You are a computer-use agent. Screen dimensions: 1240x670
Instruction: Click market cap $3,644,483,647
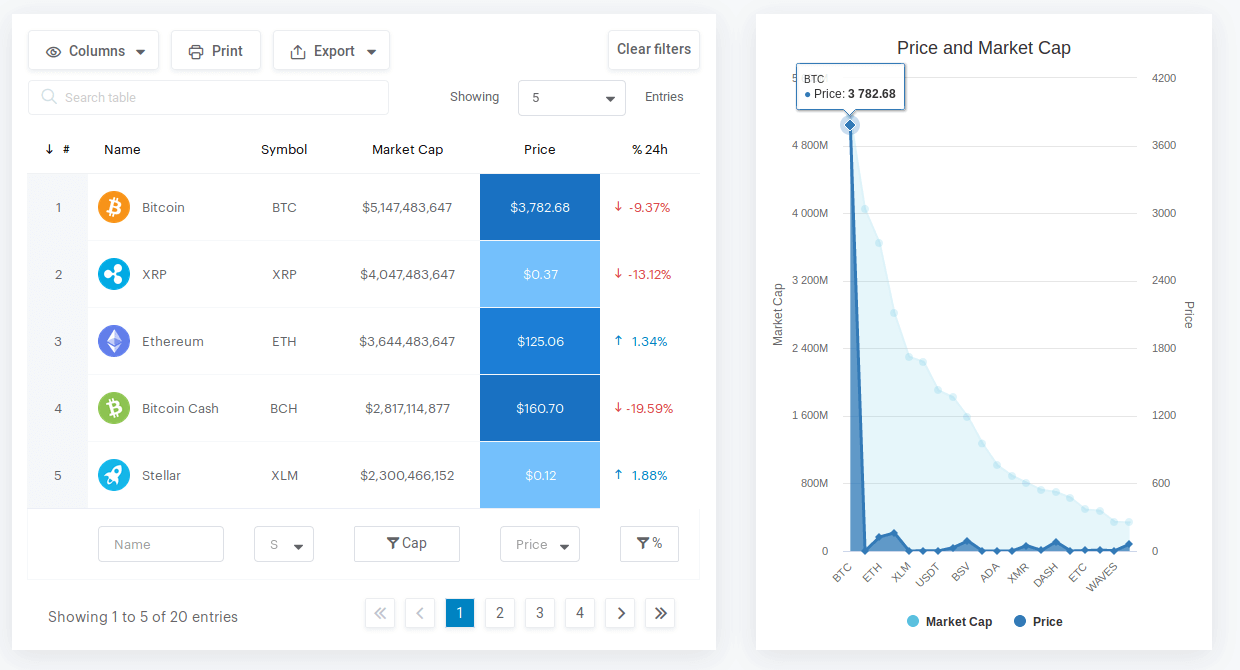pyautogui.click(x=407, y=341)
